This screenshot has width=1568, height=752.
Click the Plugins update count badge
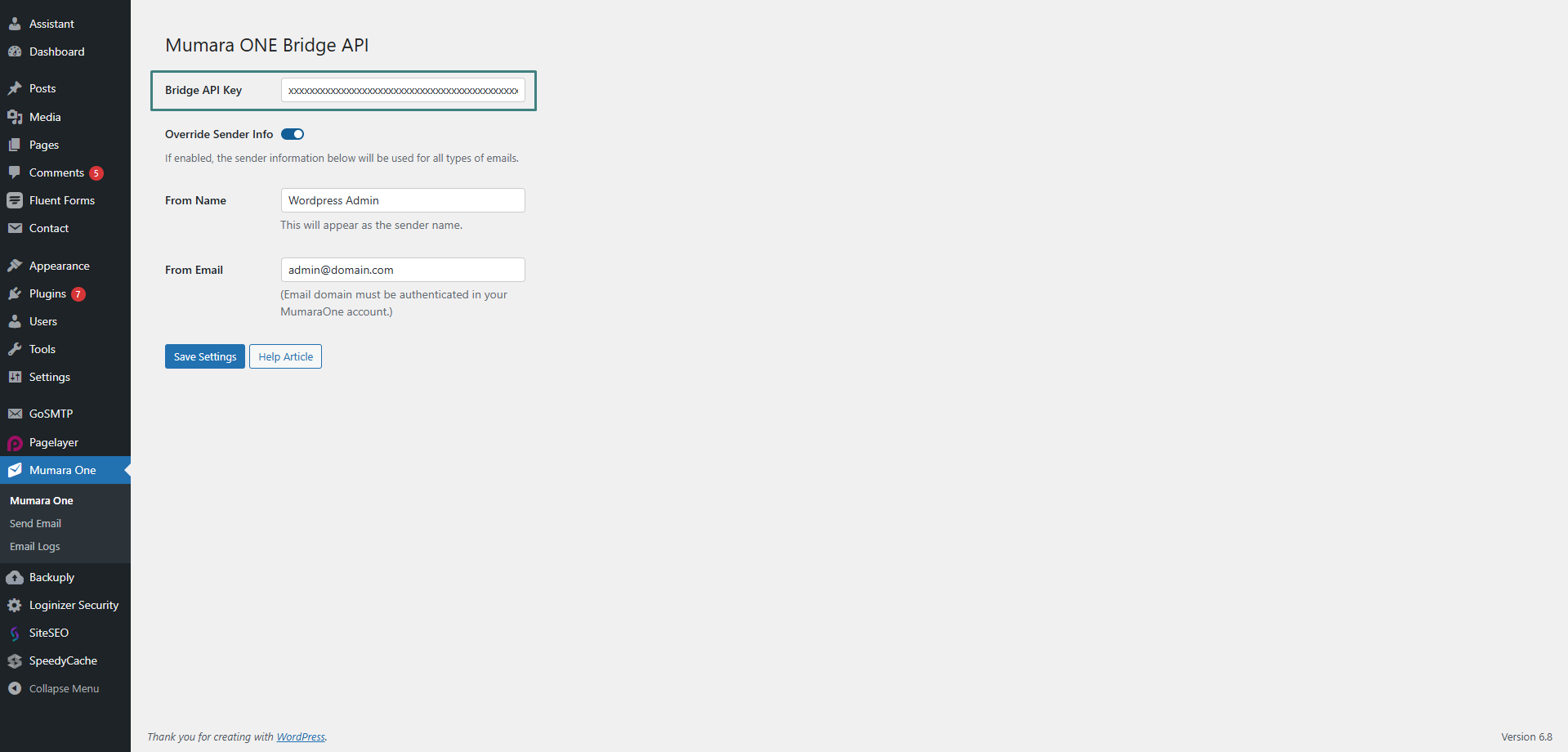coord(78,294)
